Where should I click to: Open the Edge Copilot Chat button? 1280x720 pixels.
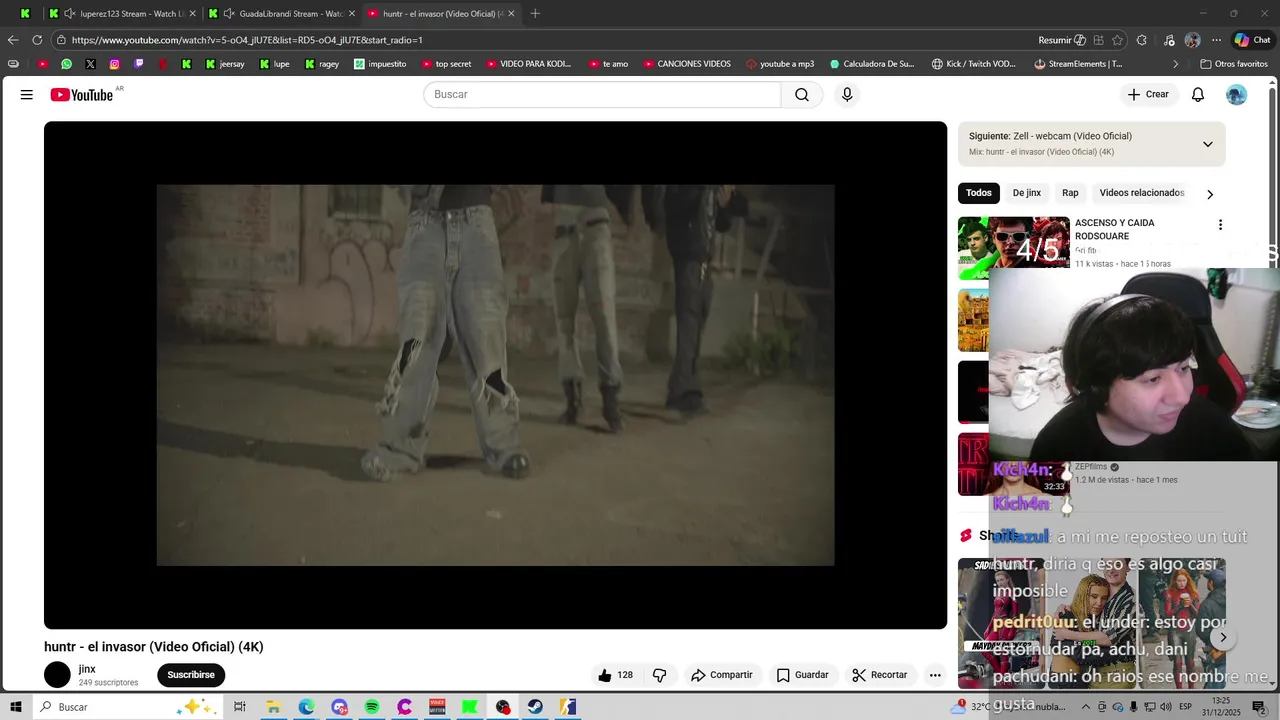tap(1252, 40)
